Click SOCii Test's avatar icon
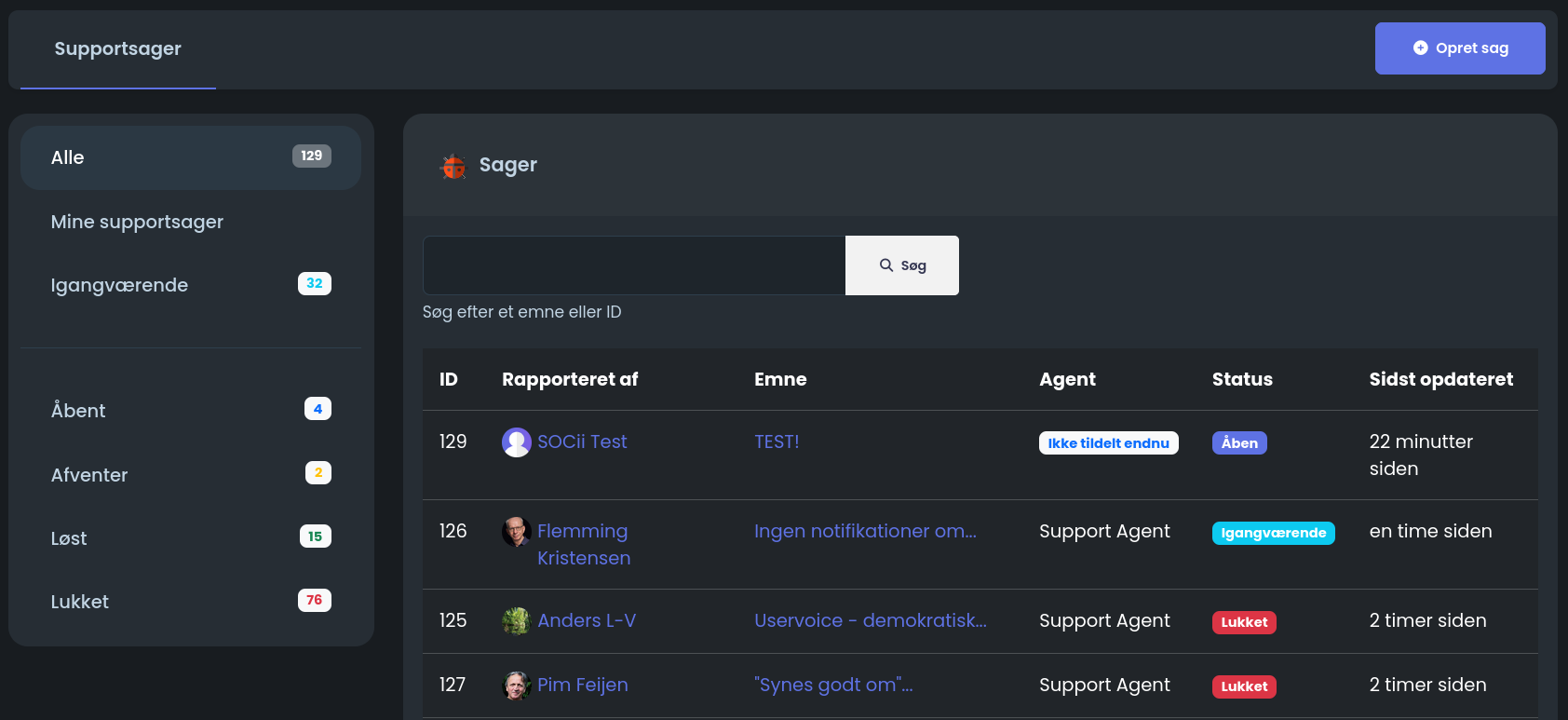1568x720 pixels. tap(517, 442)
